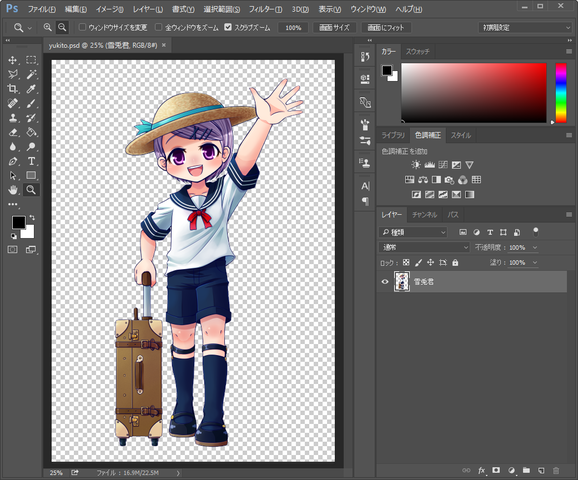Screen dimensions: 578x480
Task: Select the Brush tool
Action: pos(31,104)
